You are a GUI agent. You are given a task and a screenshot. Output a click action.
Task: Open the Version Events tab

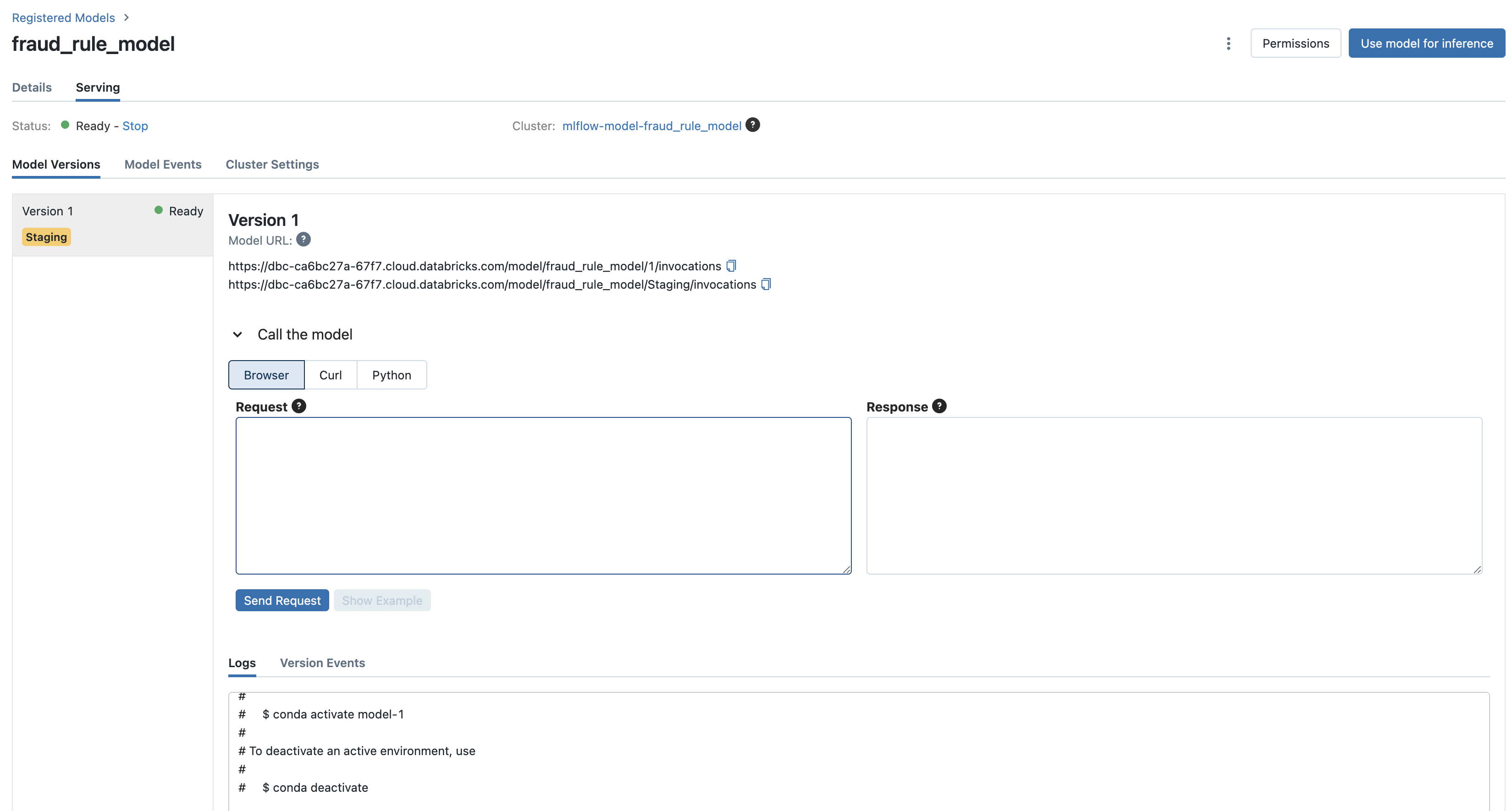click(x=322, y=663)
